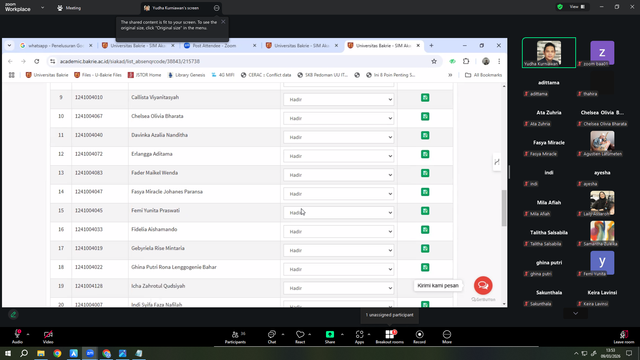The image size is (640, 360).
Task: Click the green save icon for Callista Viyanitasyah
Action: tap(425, 98)
